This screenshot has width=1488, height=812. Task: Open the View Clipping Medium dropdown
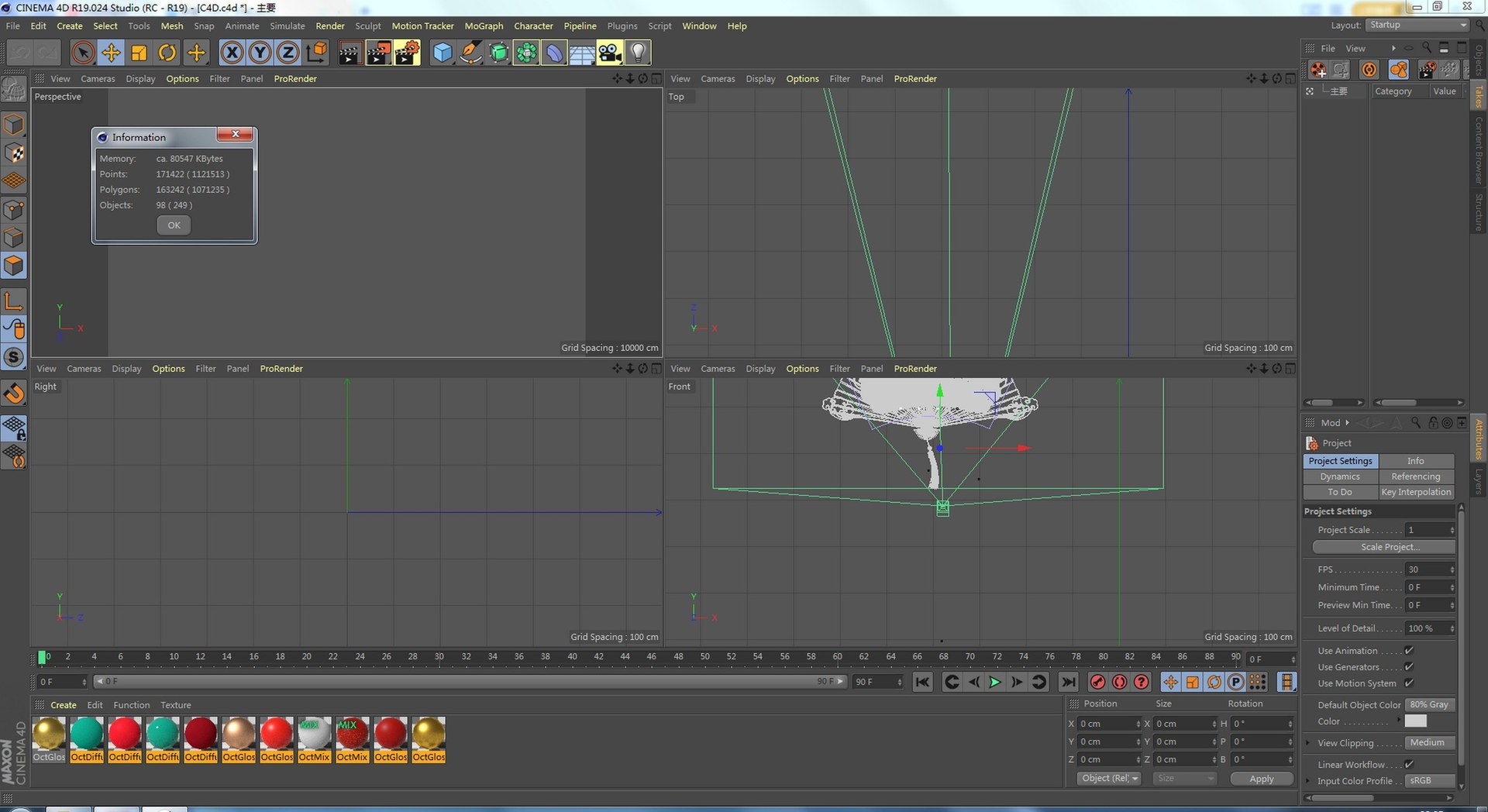pyautogui.click(x=1431, y=743)
